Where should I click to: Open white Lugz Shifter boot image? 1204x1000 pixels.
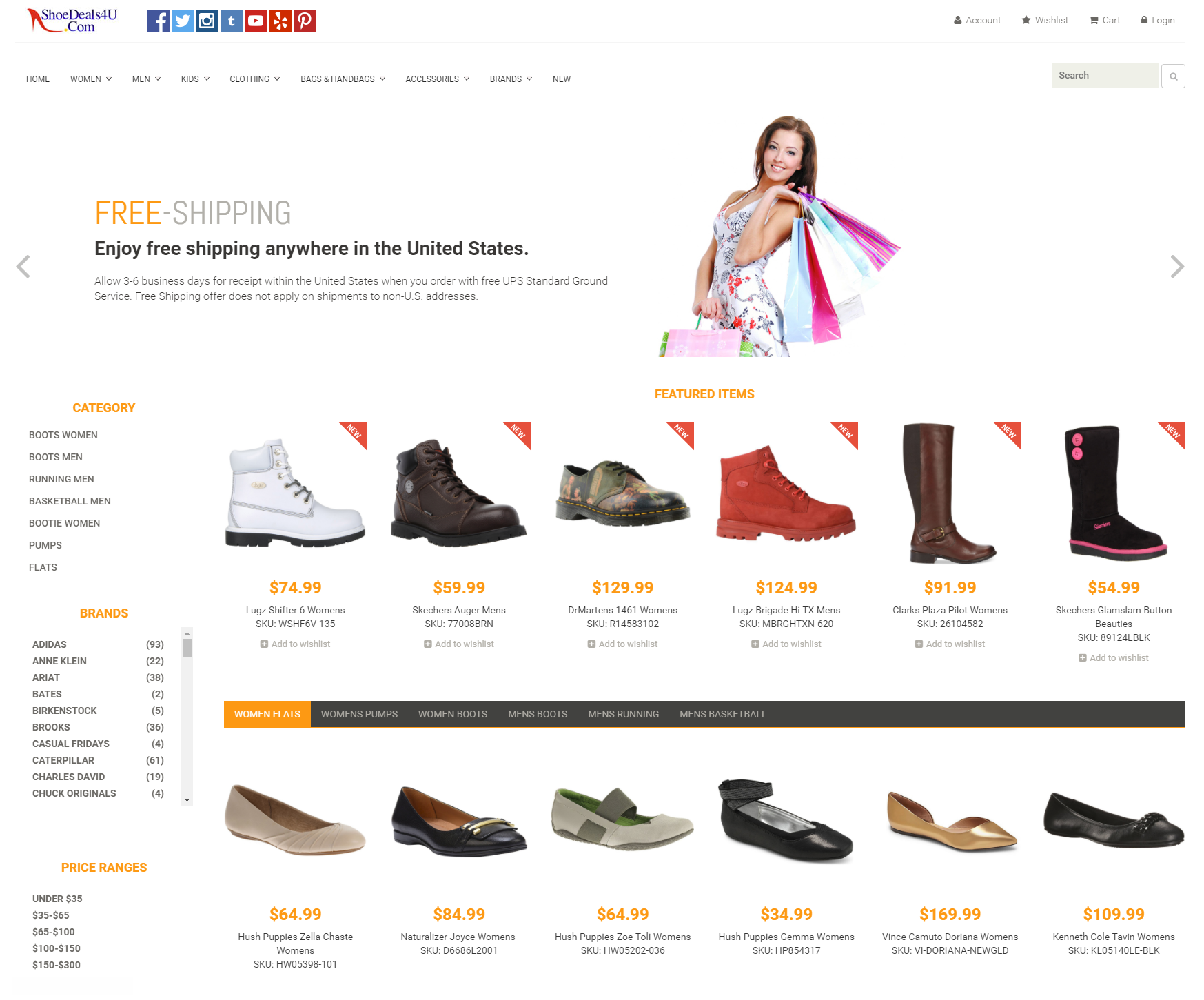295,493
